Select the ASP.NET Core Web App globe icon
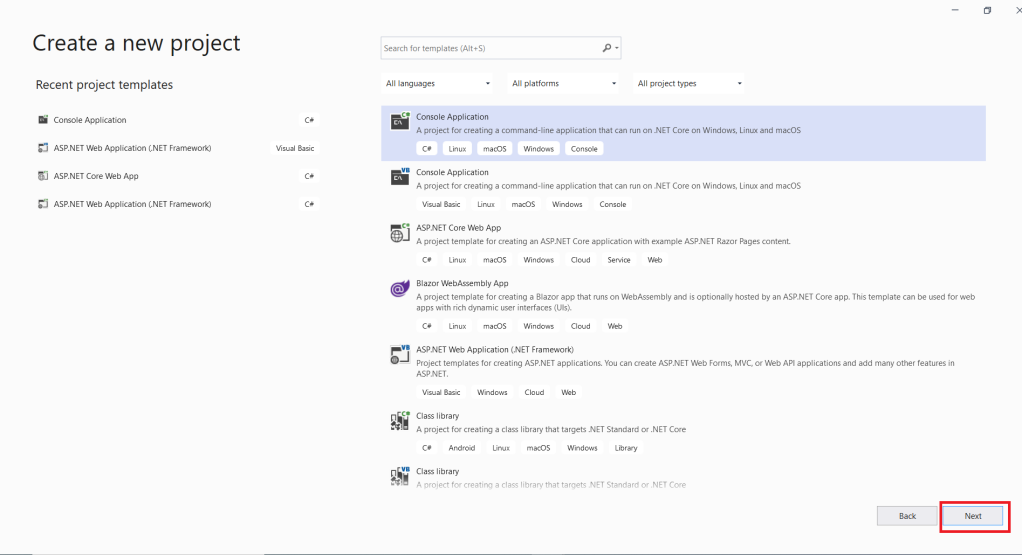The width and height of the screenshot is (1022, 555). (x=400, y=233)
